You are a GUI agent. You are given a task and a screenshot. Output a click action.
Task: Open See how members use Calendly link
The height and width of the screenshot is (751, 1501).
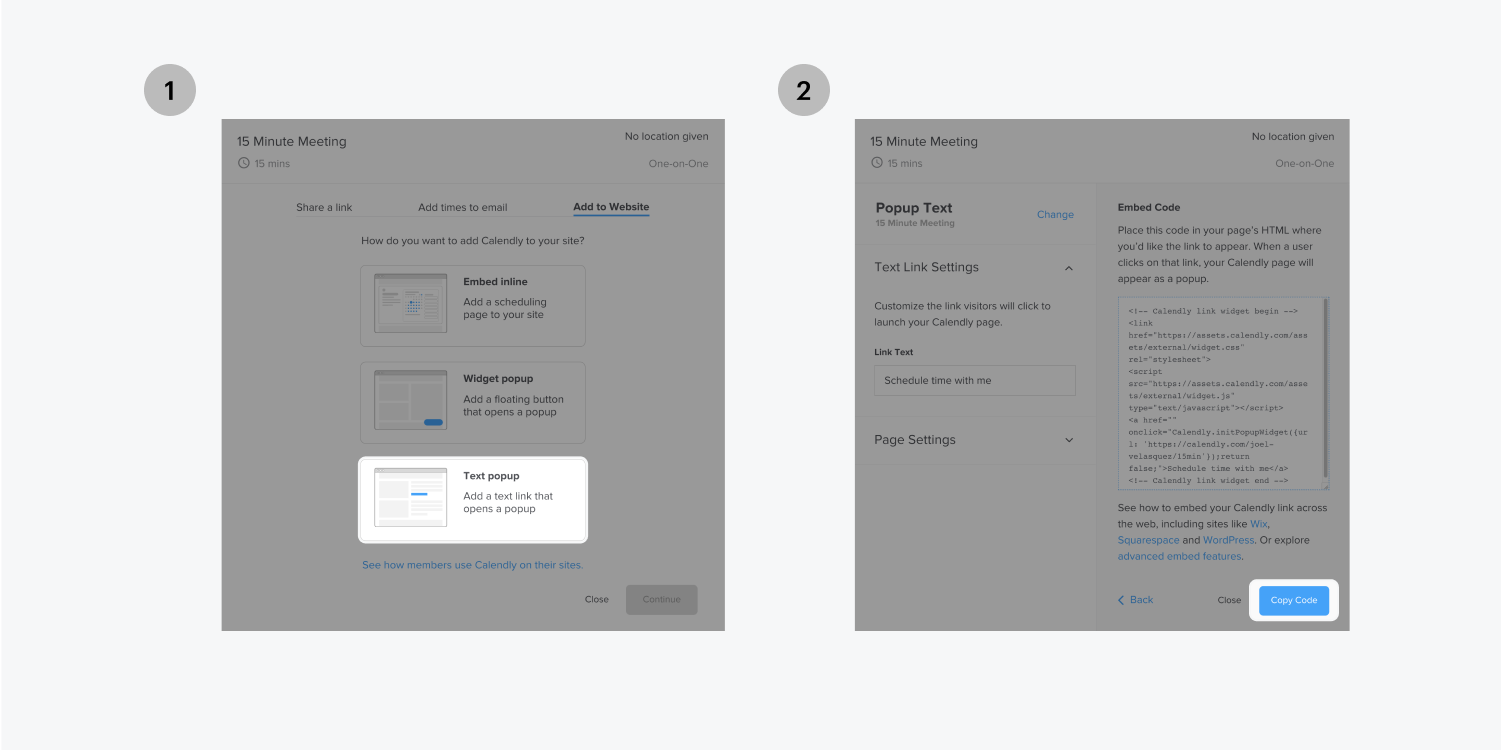click(472, 565)
